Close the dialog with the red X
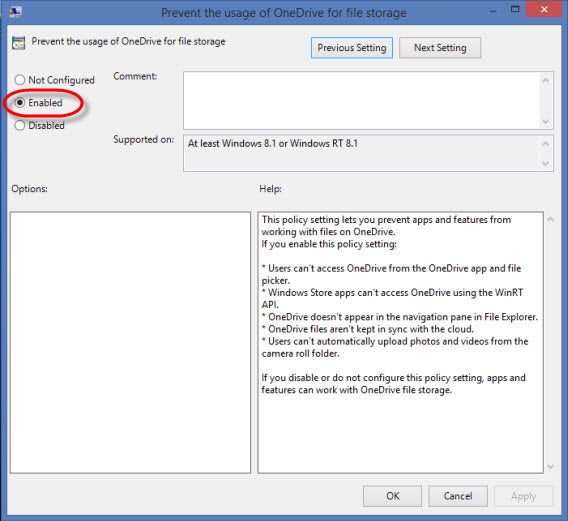Screen dimensions: 568x521 [x=544, y=9]
